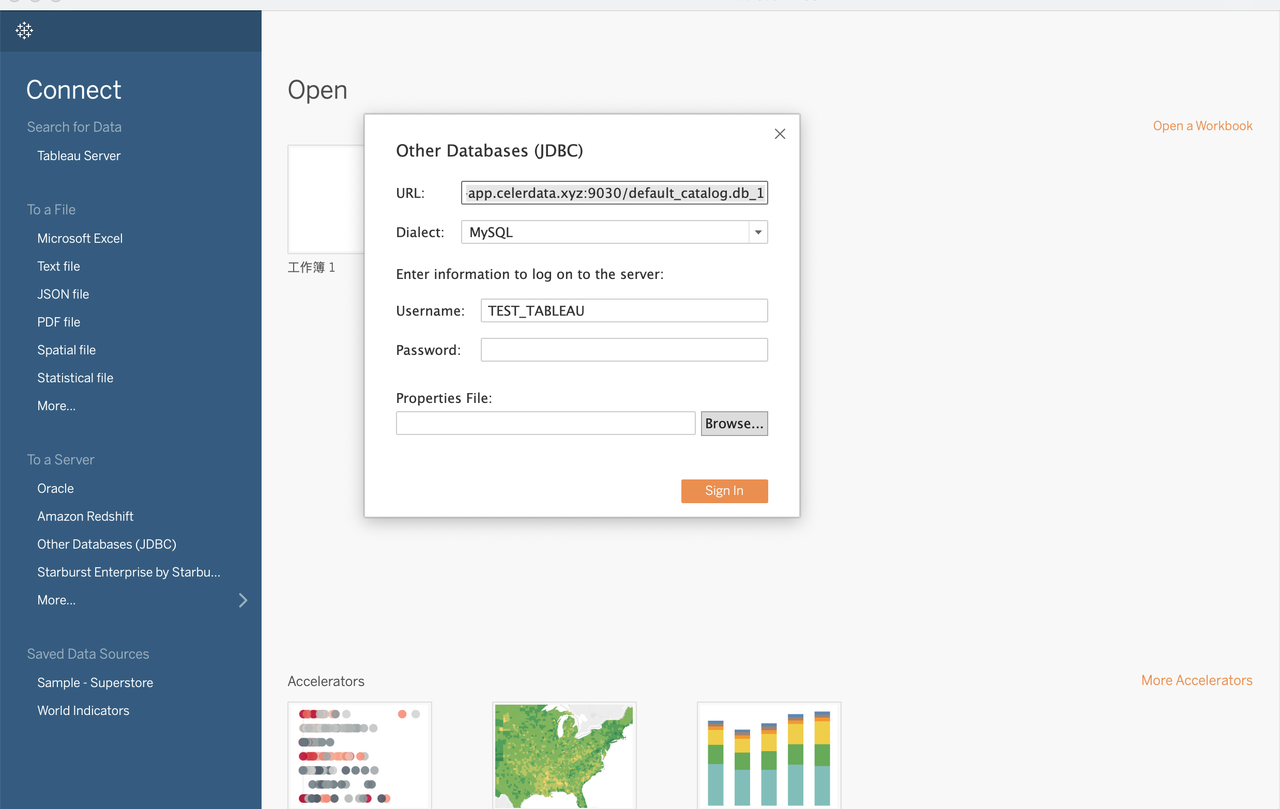Click the orange Sign In button

tap(724, 491)
